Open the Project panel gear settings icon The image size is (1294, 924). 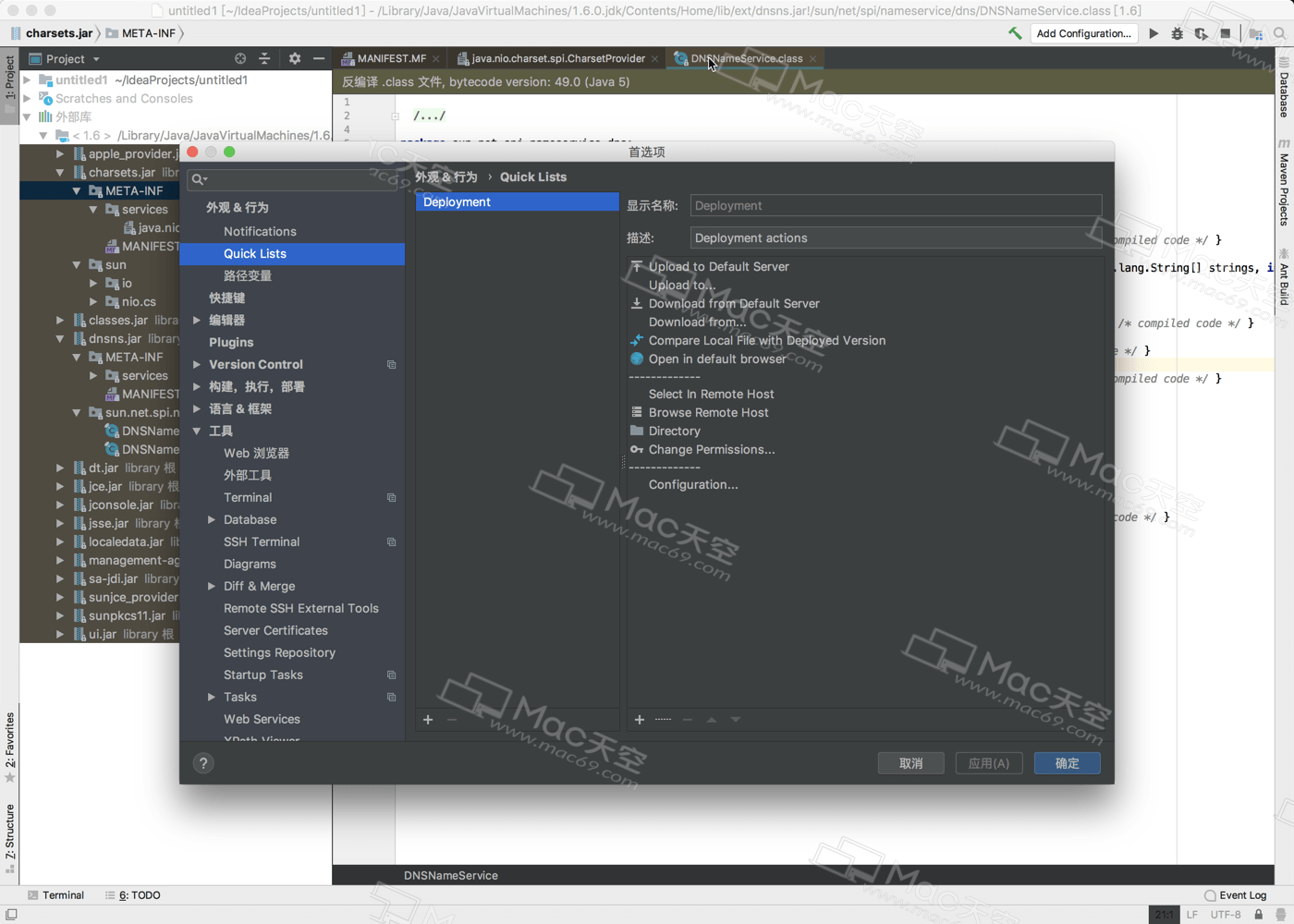tap(295, 58)
